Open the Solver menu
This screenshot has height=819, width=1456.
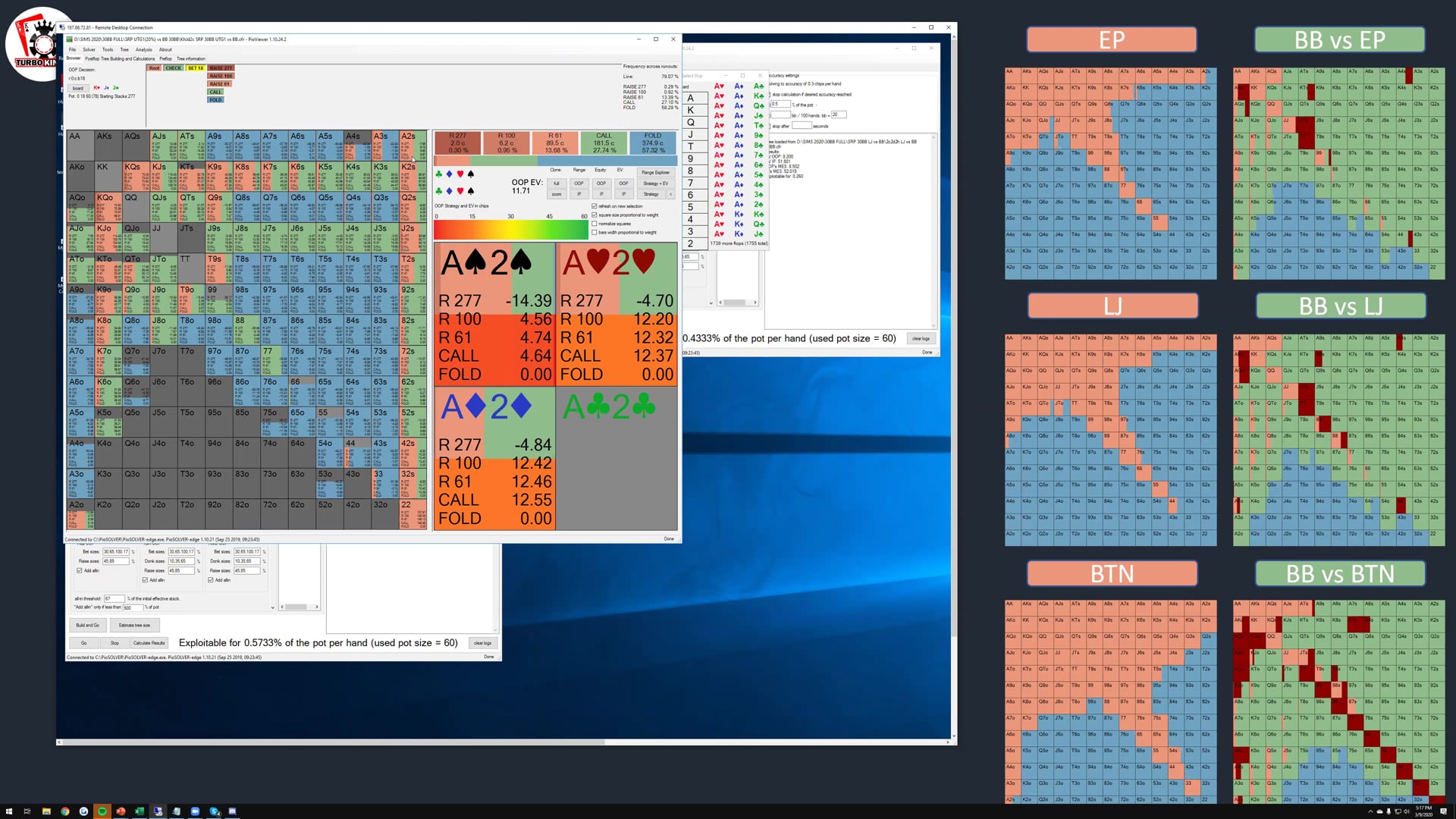click(x=89, y=49)
